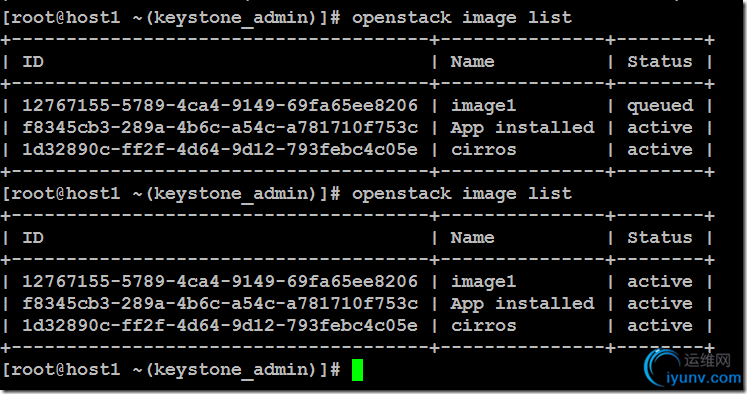Viewport: 747px width, 394px height.
Task: Click the cirros name in second table
Action: tap(484, 325)
